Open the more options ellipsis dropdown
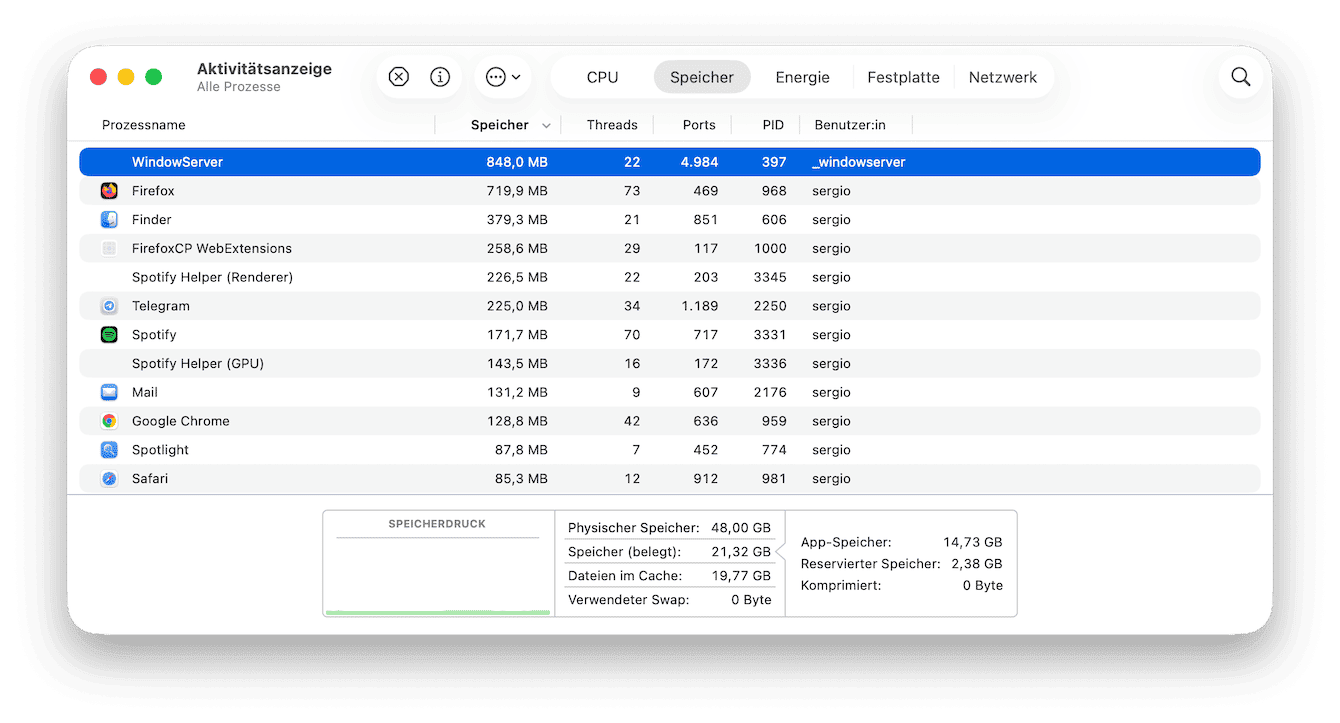The image size is (1340, 723). click(x=502, y=77)
